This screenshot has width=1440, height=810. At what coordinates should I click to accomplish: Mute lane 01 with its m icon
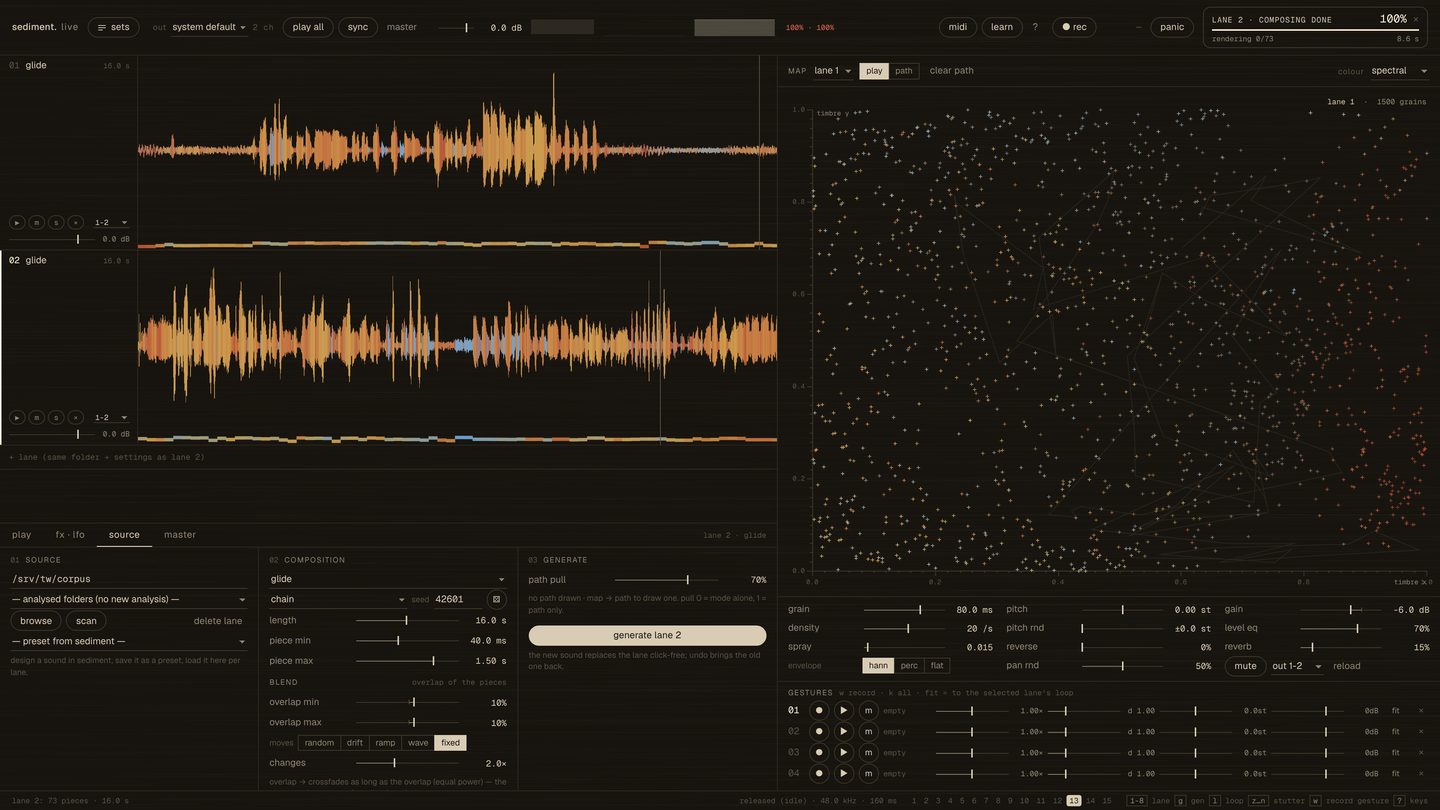(36, 222)
